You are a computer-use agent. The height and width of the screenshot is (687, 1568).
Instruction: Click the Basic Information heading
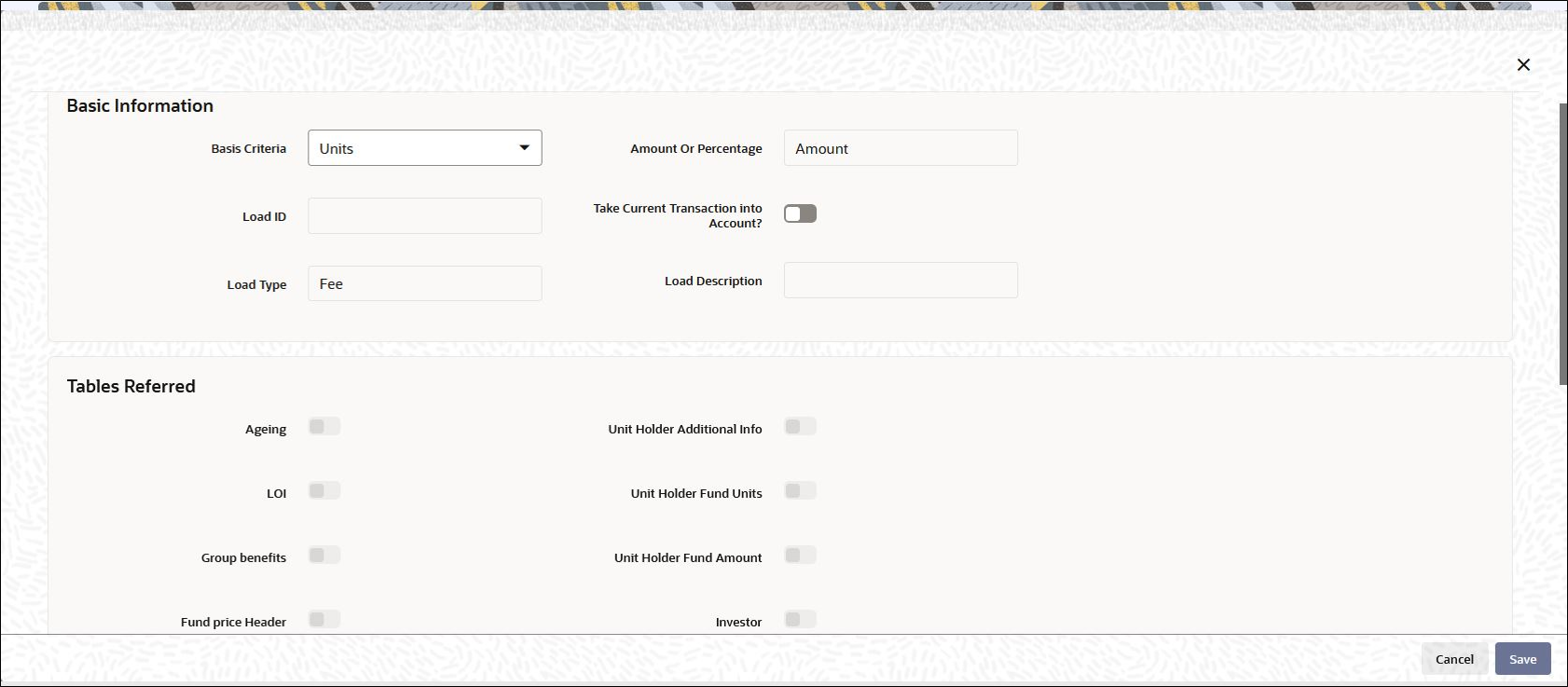coord(140,105)
